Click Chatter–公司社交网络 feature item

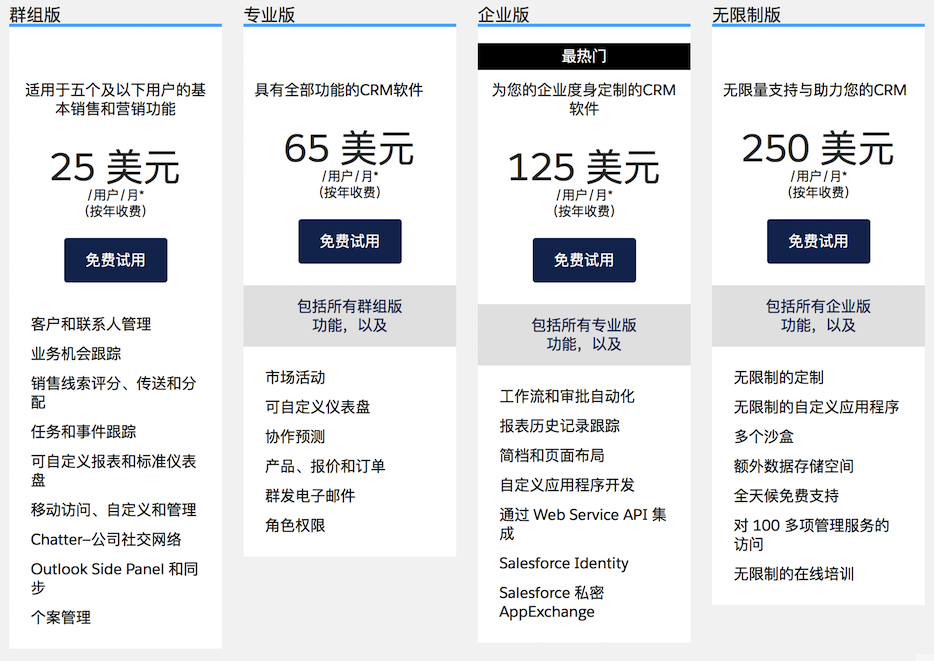(x=106, y=539)
